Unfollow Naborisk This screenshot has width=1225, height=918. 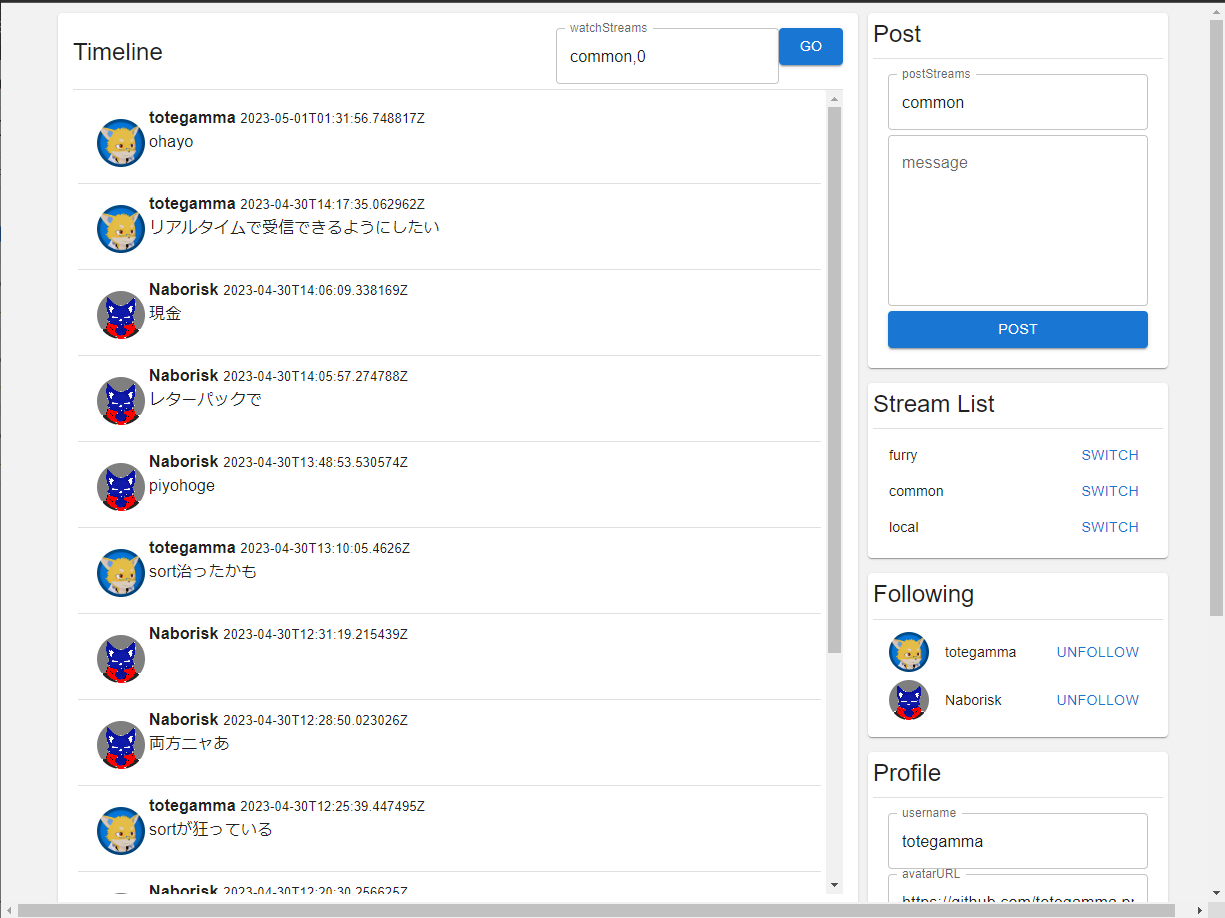click(x=1097, y=700)
